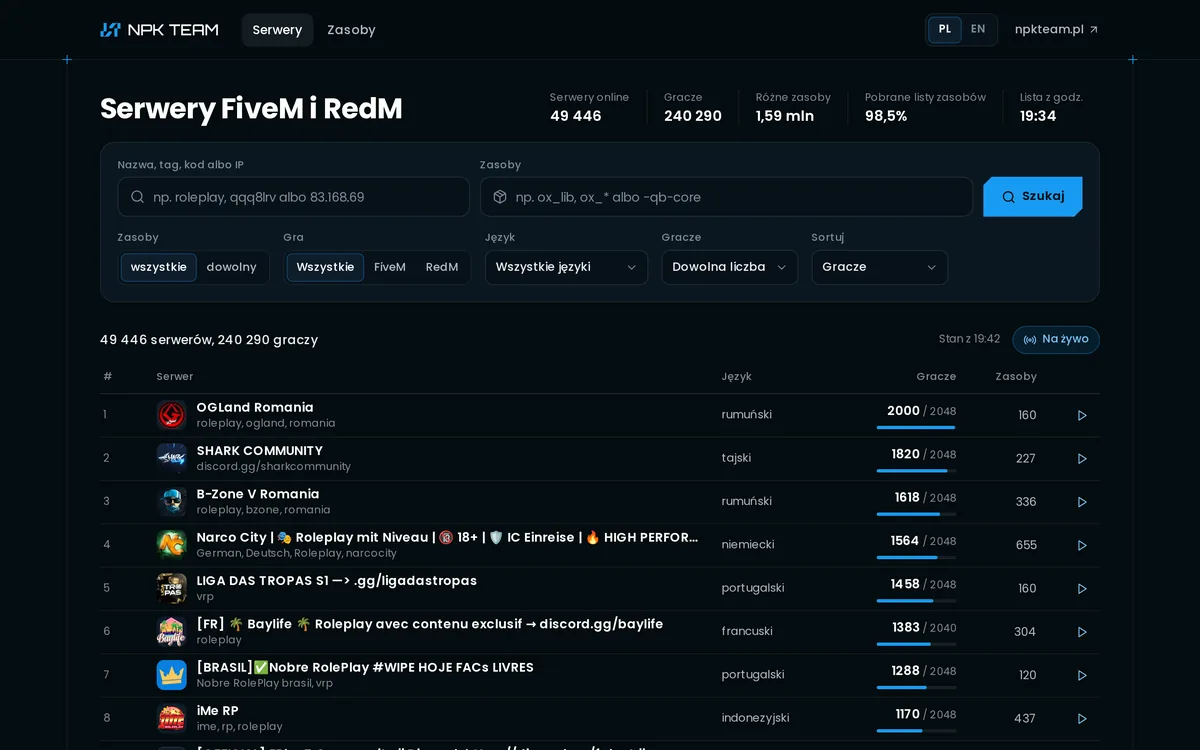This screenshot has height=750, width=1200.
Task: Open OGLand Romania server play arrow
Action: [x=1082, y=415]
